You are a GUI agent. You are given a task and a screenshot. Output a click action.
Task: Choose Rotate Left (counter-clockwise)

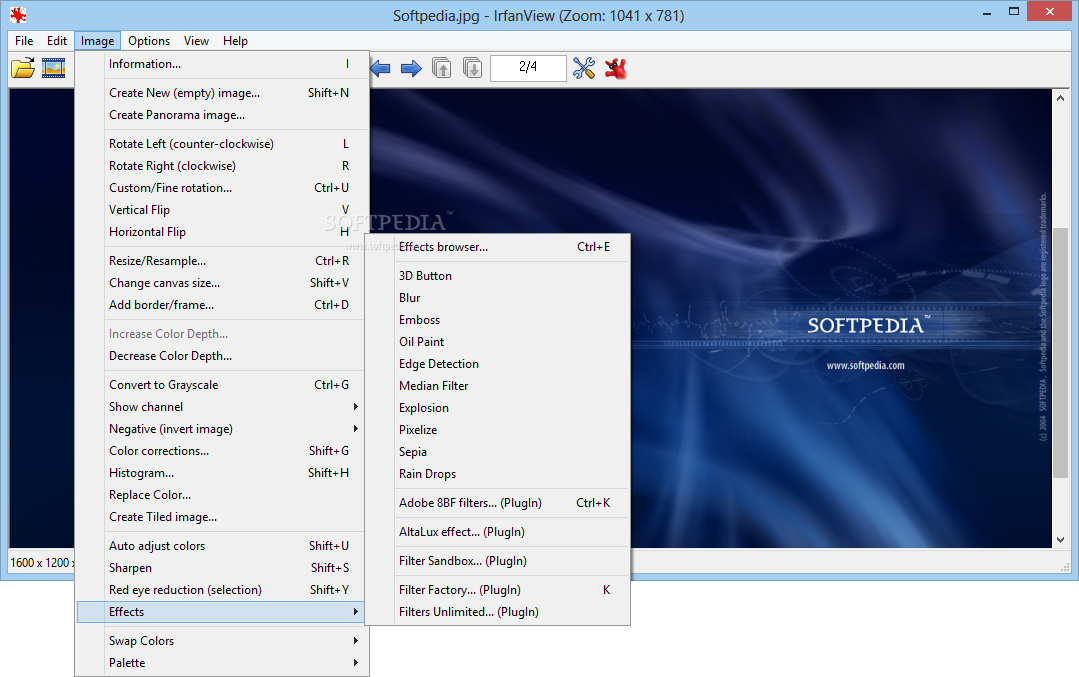[x=220, y=144]
